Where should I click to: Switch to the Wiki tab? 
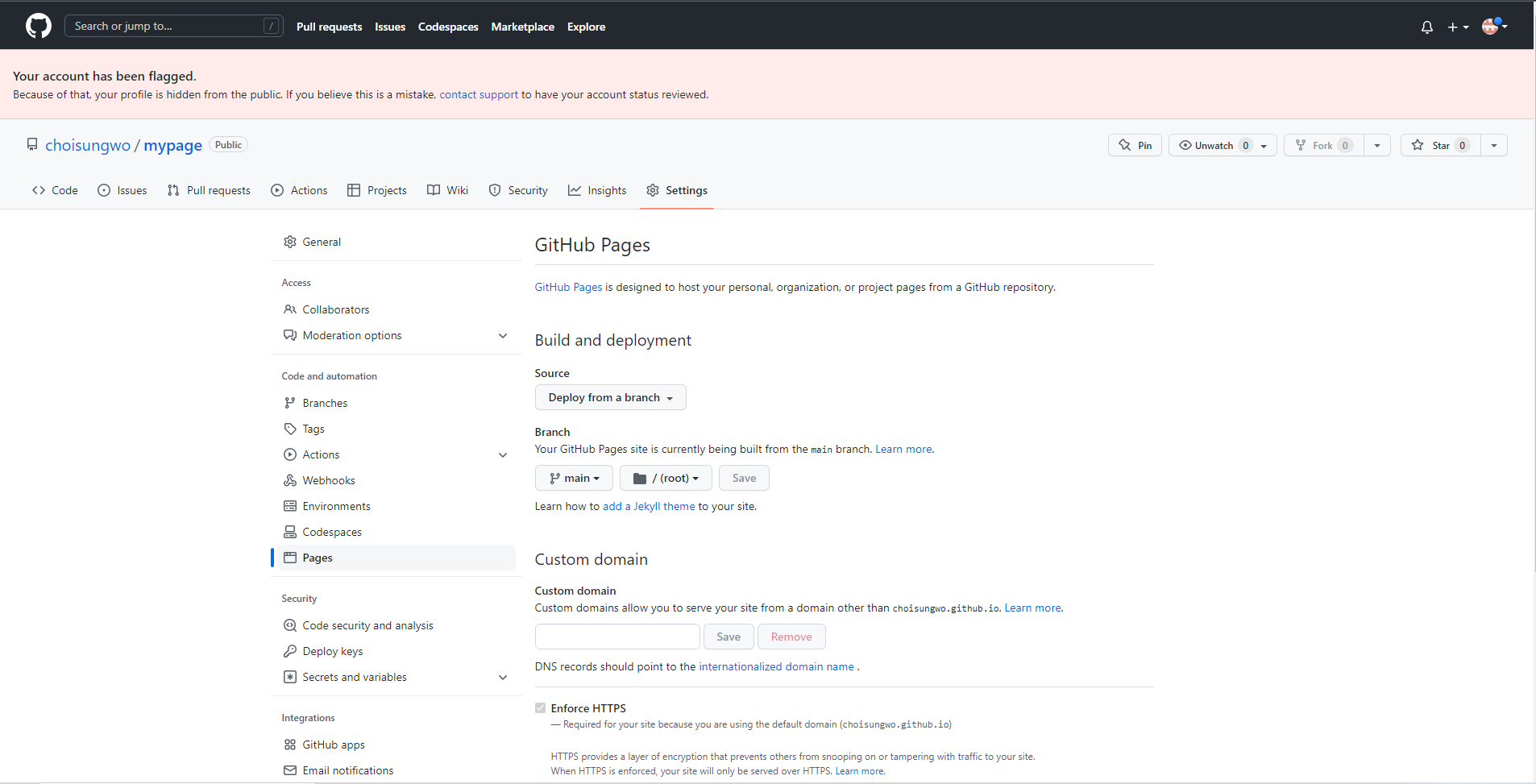(447, 190)
